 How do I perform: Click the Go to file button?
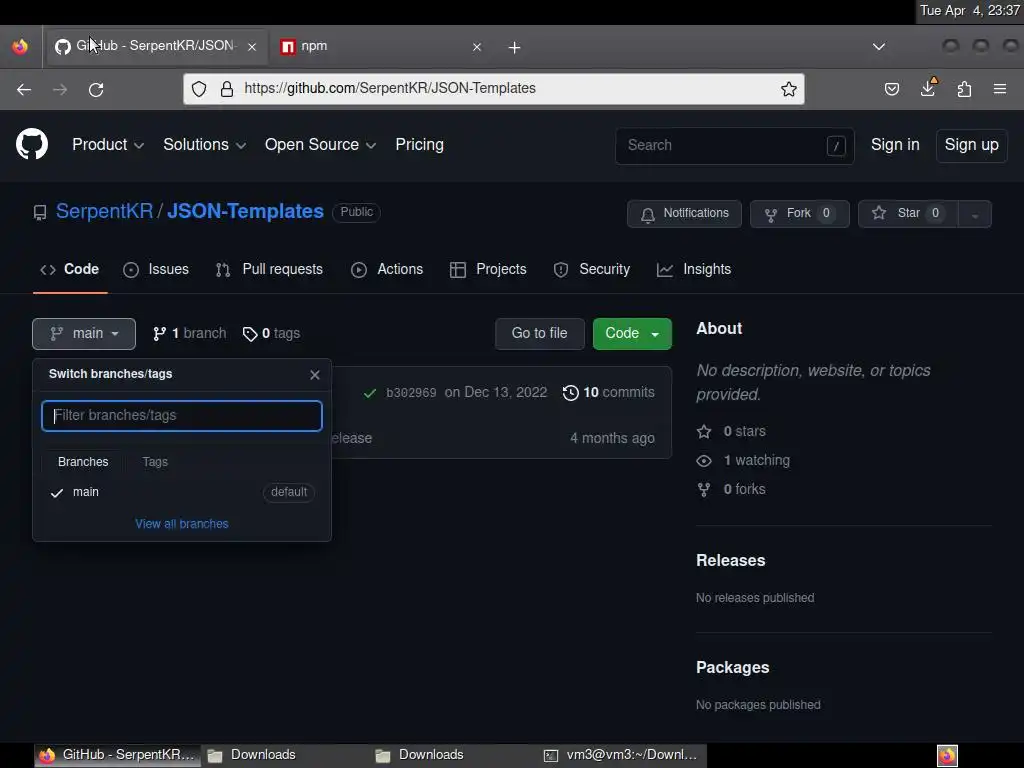539,334
